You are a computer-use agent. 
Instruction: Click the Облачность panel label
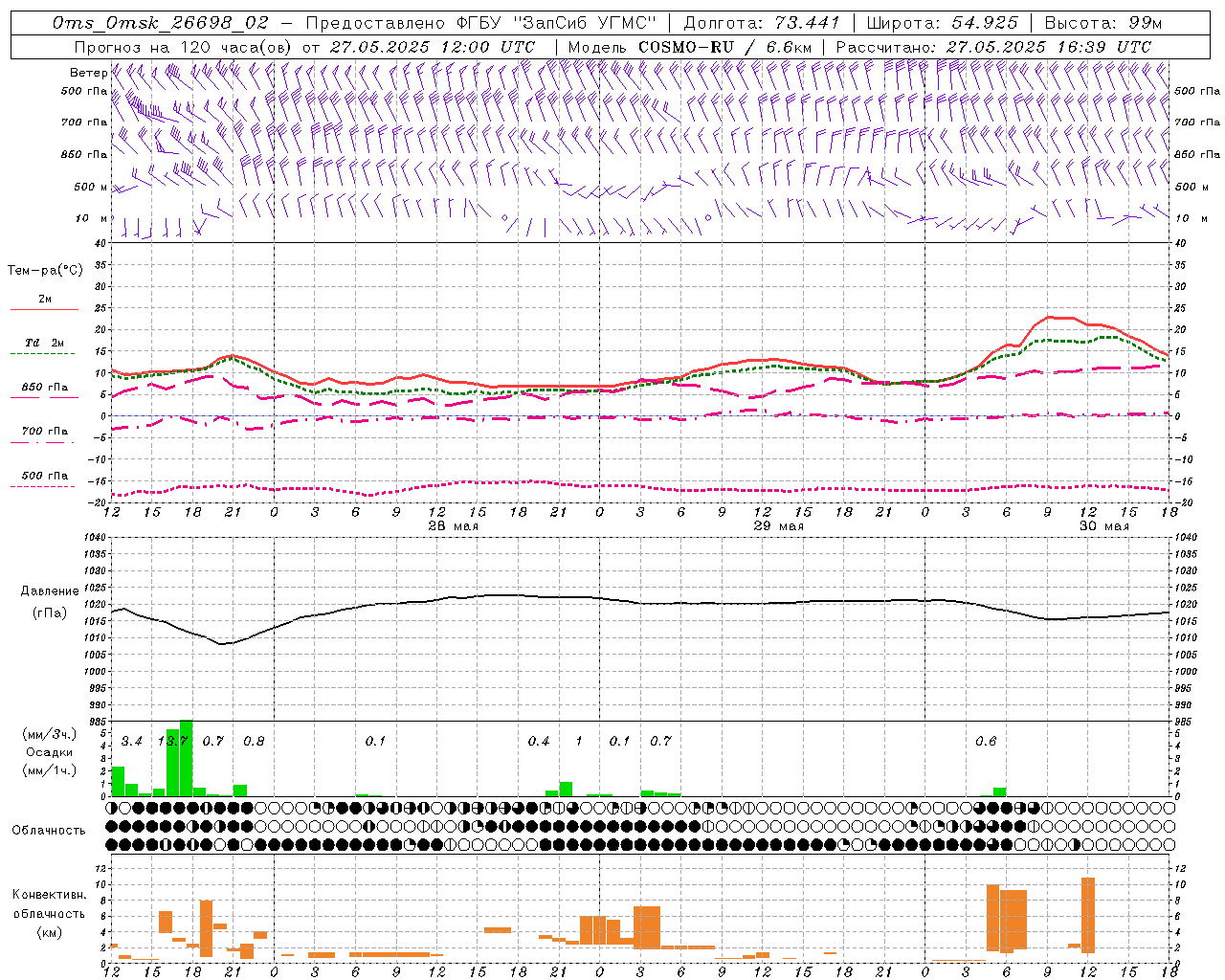[x=49, y=830]
